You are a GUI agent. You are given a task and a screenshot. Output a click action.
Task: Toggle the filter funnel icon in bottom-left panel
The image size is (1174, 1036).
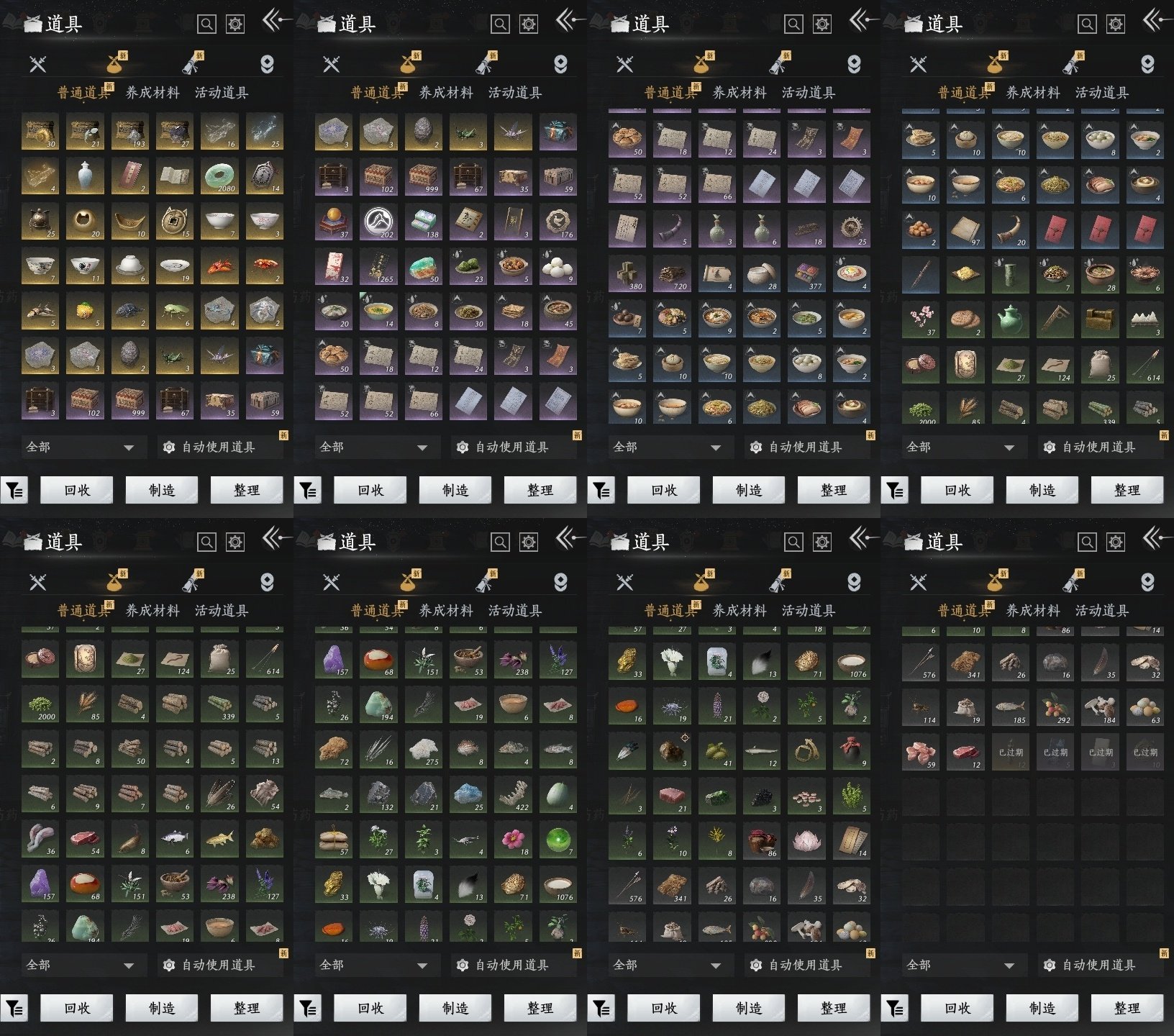pos(14,1009)
